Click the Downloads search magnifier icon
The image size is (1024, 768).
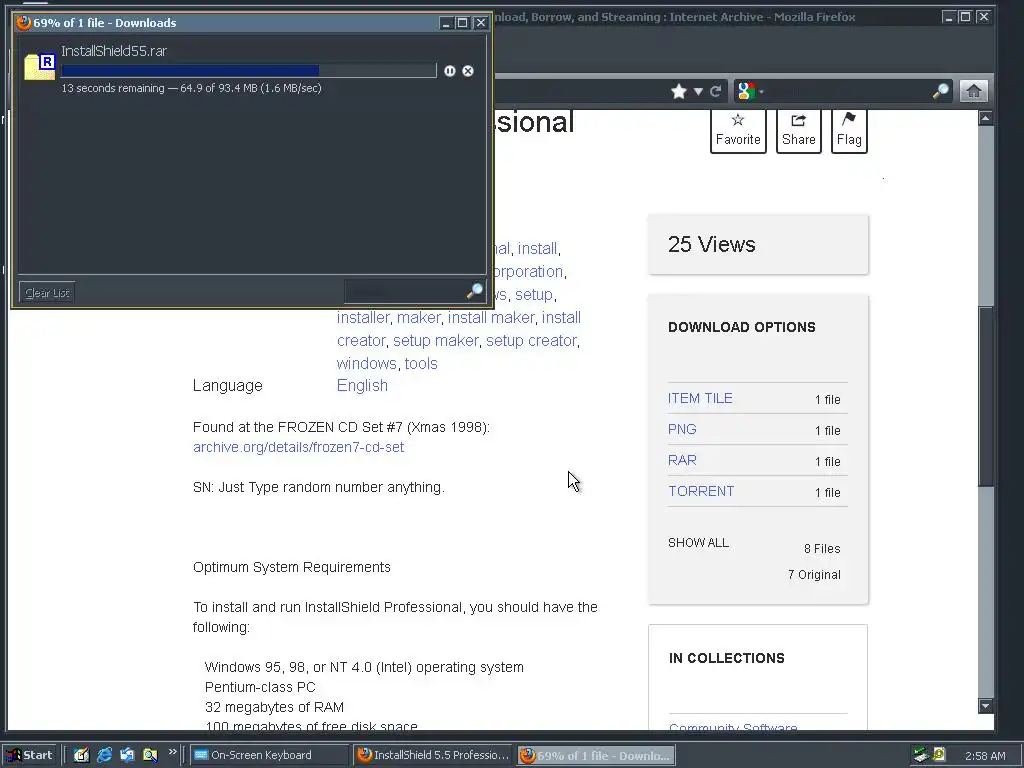point(475,291)
